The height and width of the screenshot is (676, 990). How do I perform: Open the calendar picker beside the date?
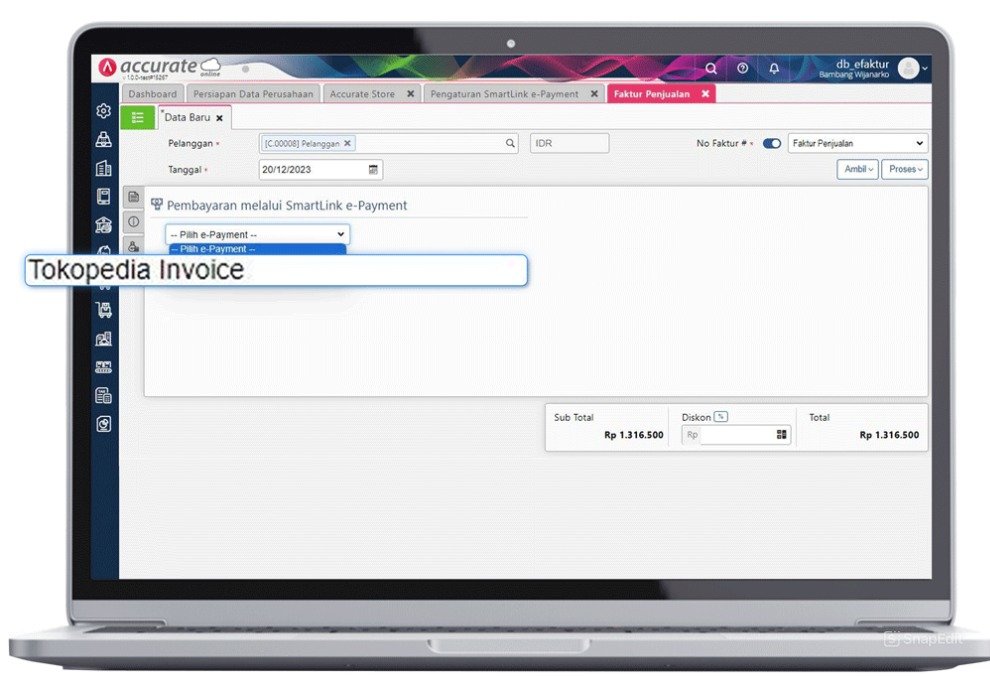373,170
